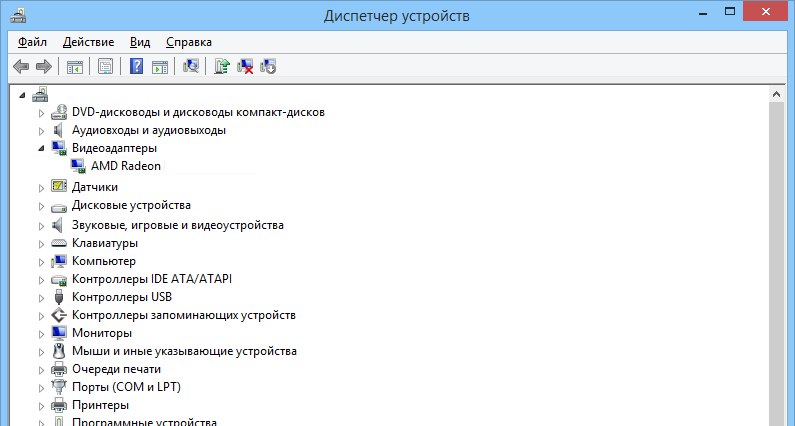Open the Справка menu

tap(189, 42)
